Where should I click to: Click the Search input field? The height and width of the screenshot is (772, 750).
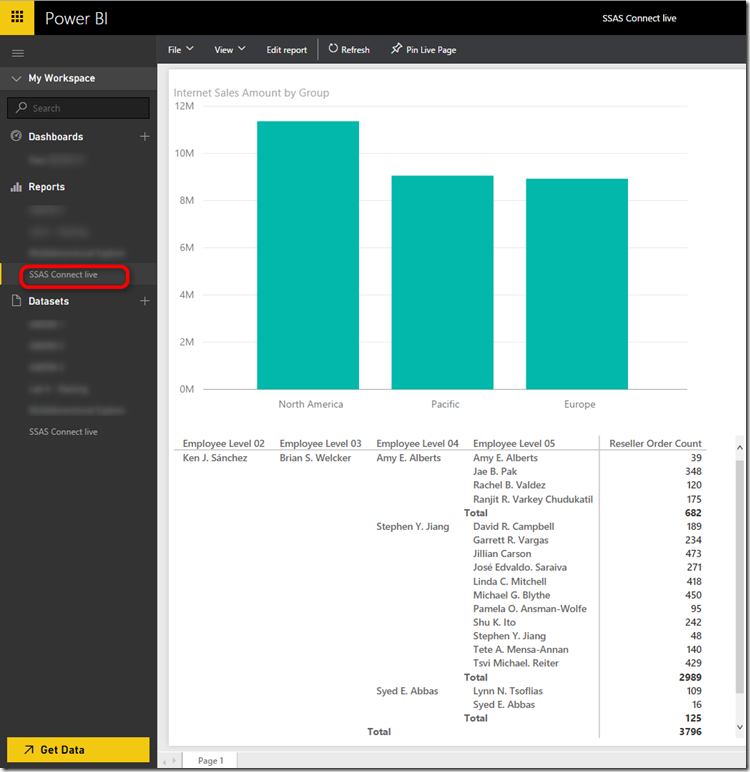click(x=78, y=108)
